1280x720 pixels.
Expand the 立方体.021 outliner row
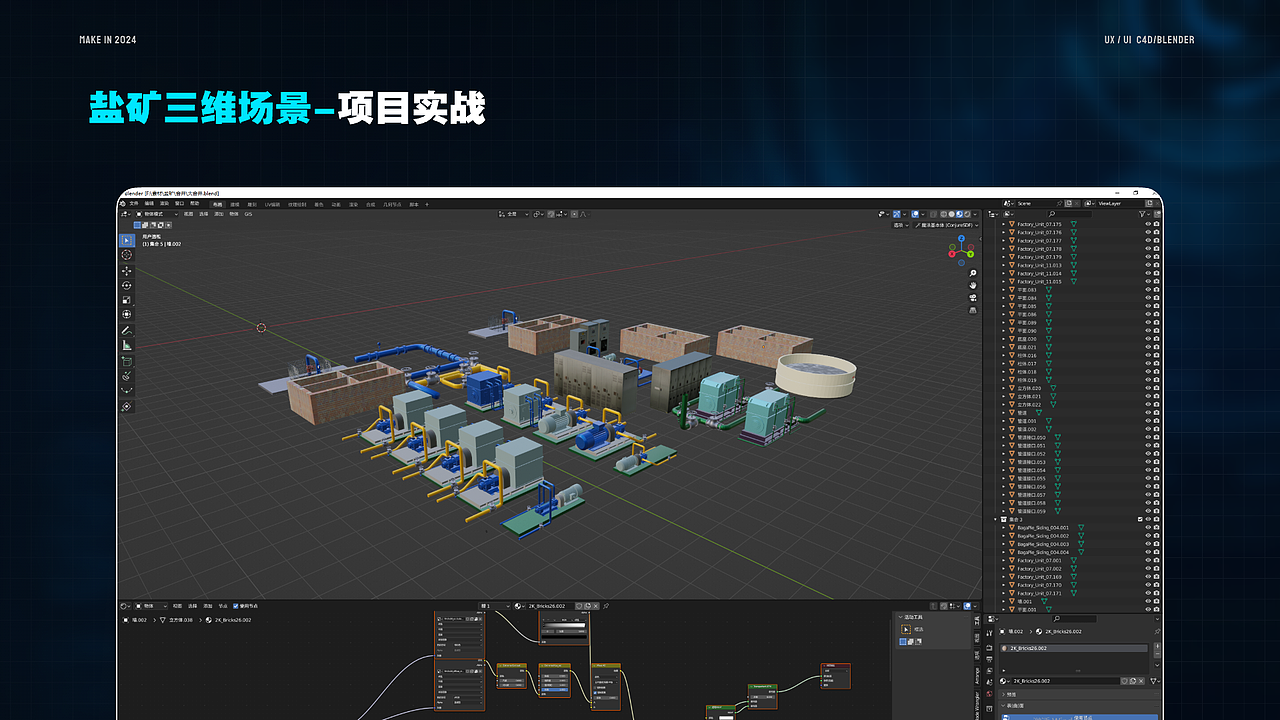[x=1003, y=396]
